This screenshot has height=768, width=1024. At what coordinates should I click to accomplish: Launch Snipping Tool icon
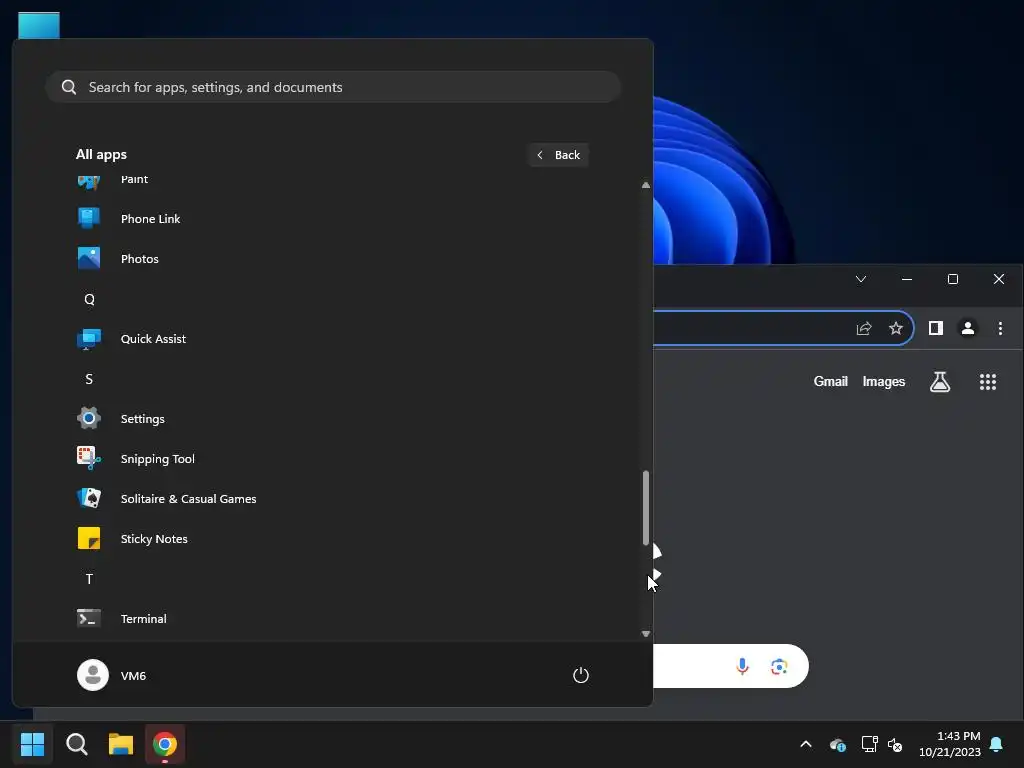point(89,458)
